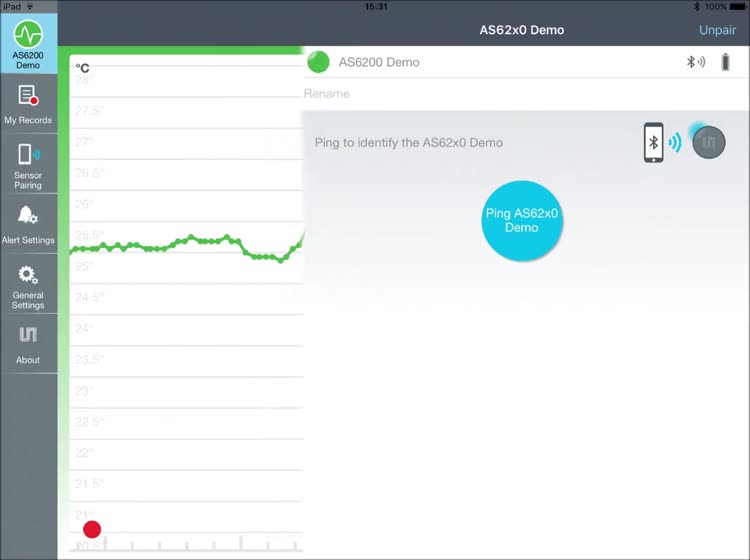
Task: Open the AS6200 Demo sensor tab
Action: [x=28, y=45]
